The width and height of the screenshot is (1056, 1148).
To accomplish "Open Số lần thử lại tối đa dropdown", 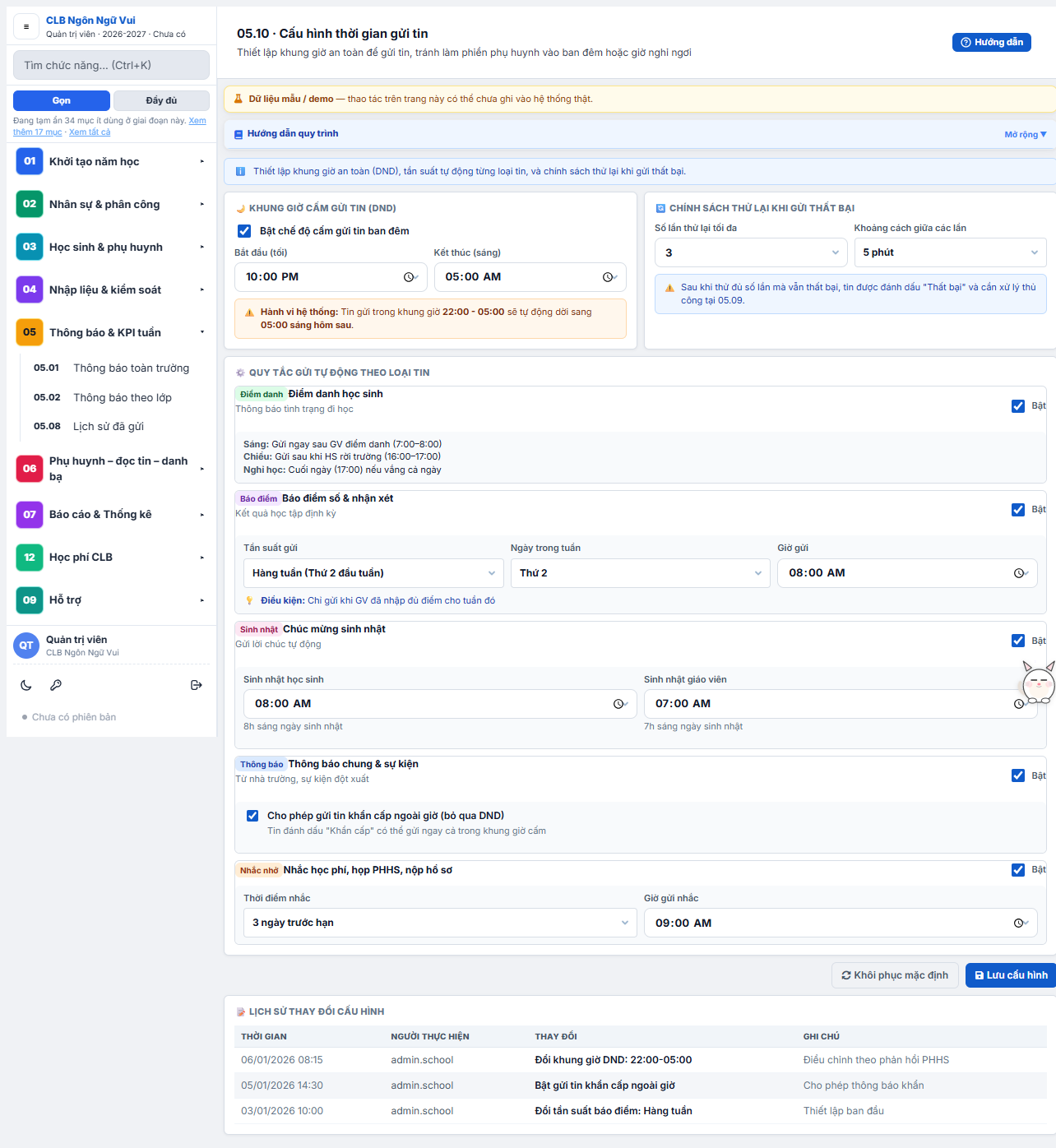I will click(751, 252).
